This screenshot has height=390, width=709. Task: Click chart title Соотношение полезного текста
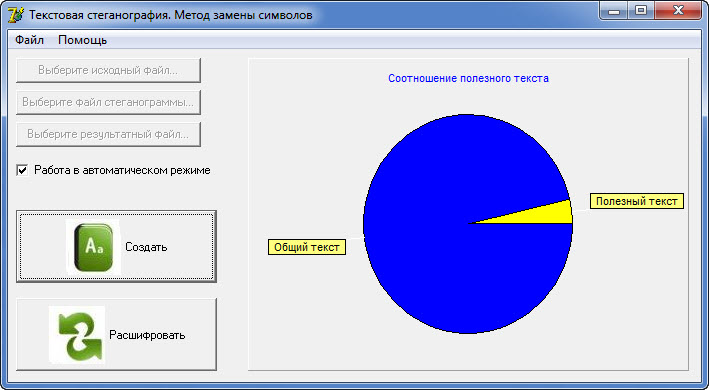click(x=468, y=78)
